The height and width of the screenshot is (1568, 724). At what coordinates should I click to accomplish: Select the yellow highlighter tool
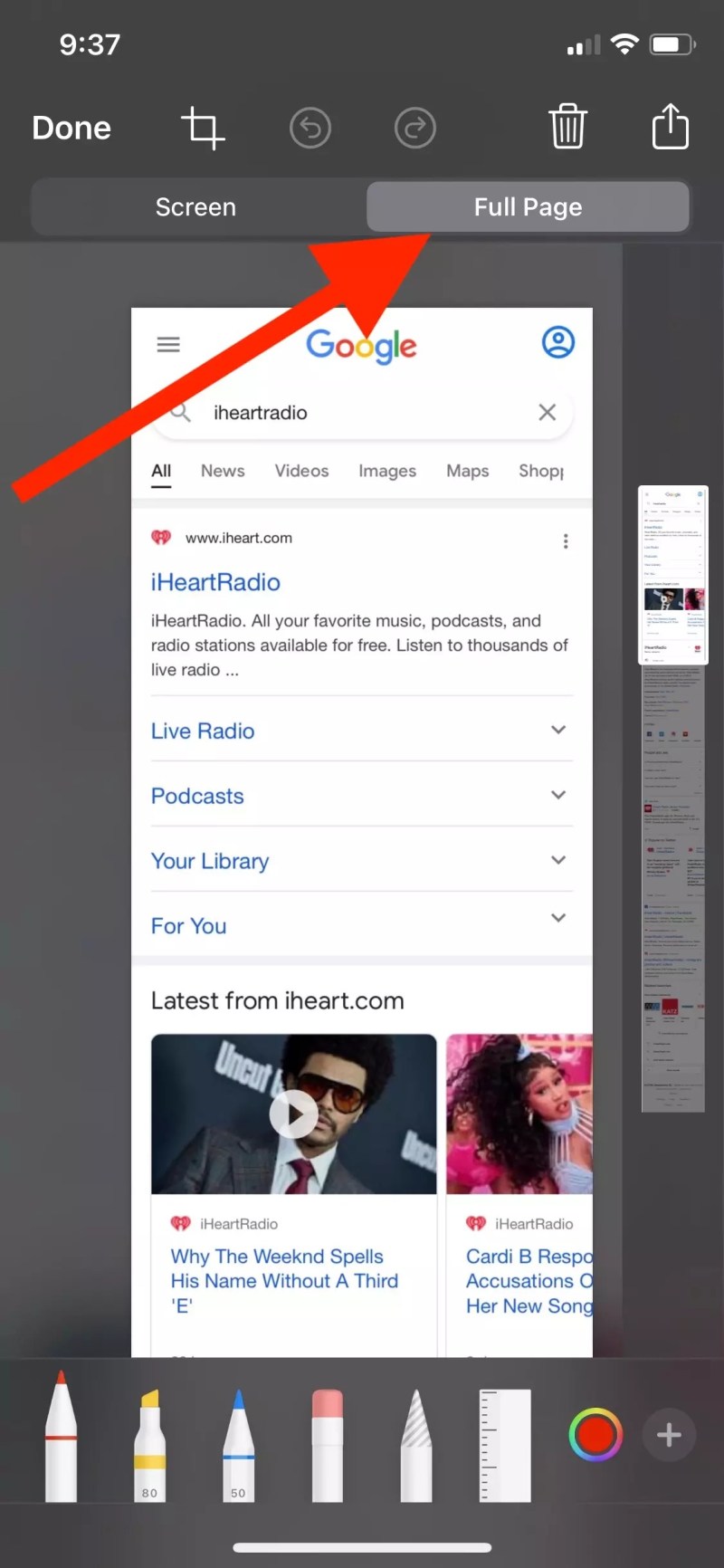pos(149,1445)
